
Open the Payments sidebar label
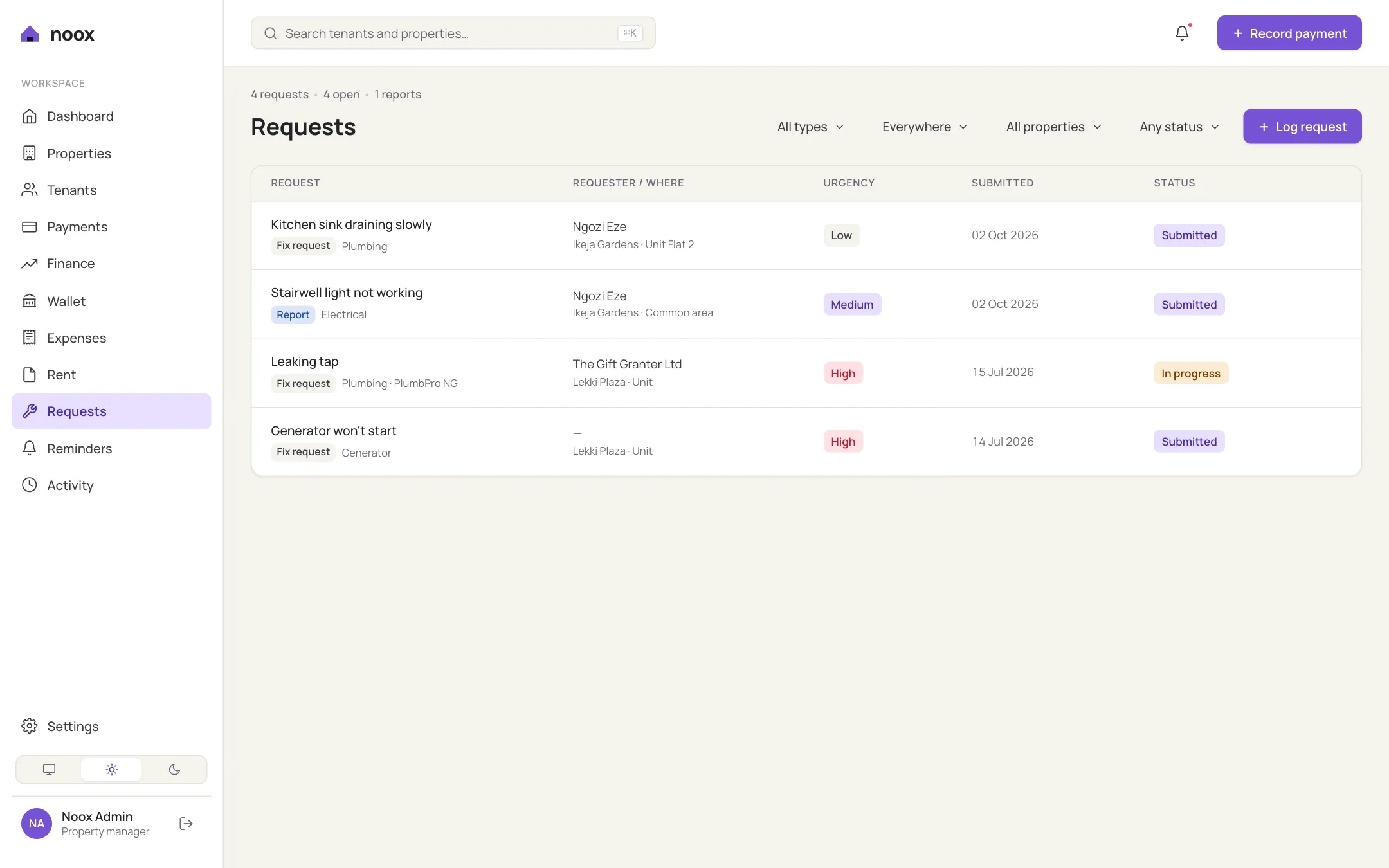tap(77, 227)
